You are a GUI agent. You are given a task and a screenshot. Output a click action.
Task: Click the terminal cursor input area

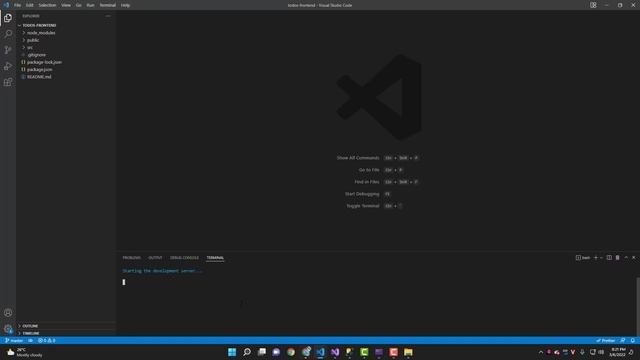point(124,282)
